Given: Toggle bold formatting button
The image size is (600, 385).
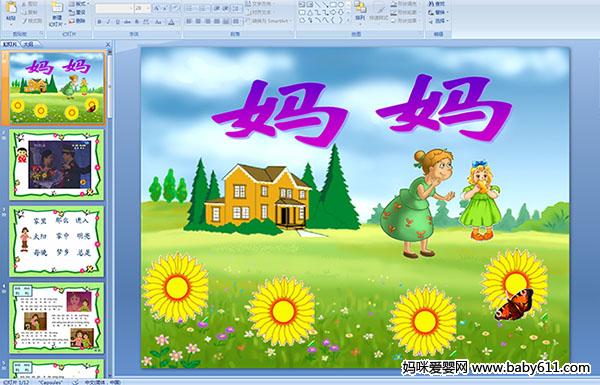Looking at the screenshot, I should click(x=99, y=22).
